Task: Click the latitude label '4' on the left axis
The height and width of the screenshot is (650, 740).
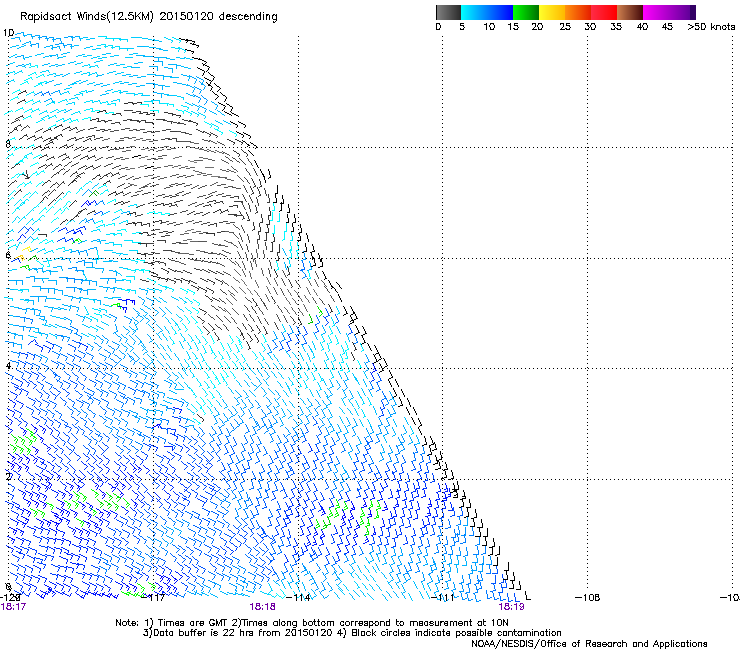Action: point(8,365)
